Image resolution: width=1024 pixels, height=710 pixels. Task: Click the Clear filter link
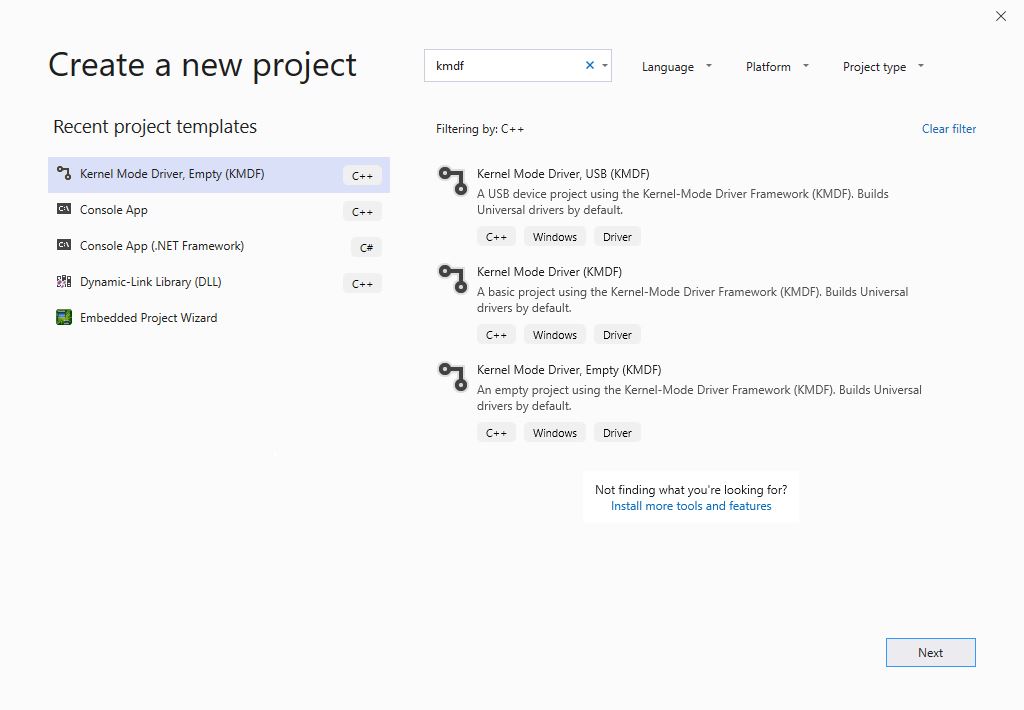[x=949, y=129]
